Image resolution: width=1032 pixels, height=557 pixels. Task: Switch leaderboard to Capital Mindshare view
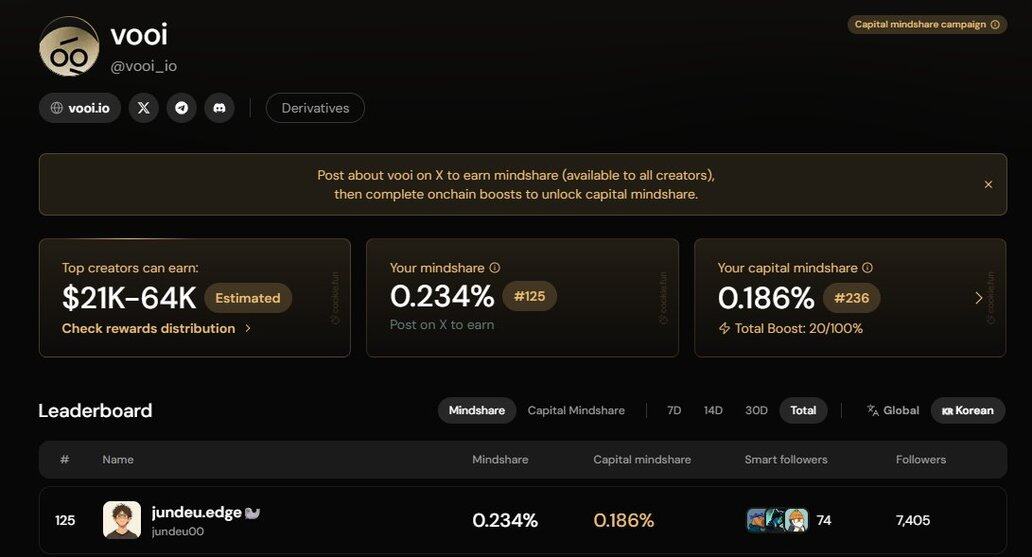point(576,410)
